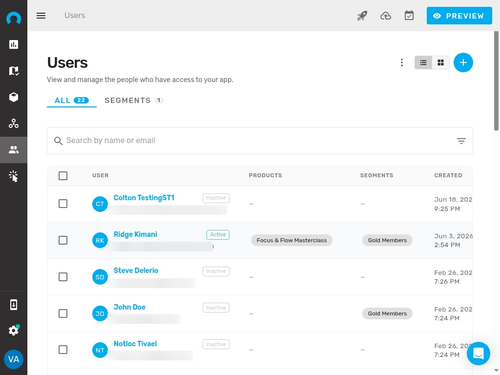Toggle the select-all users checkbox
500x375 pixels.
pyautogui.click(x=63, y=176)
